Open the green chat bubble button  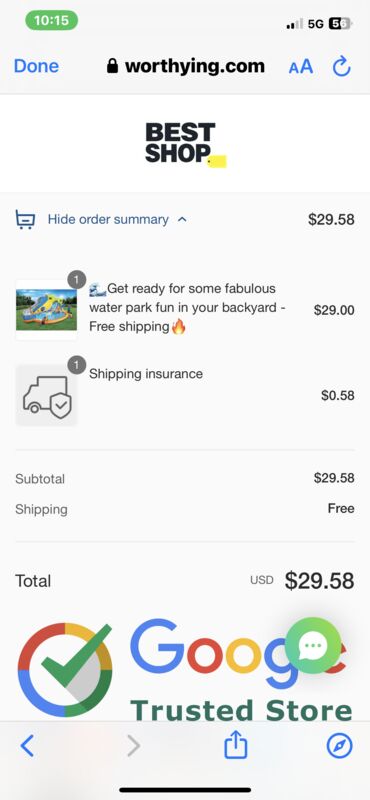[x=313, y=645]
